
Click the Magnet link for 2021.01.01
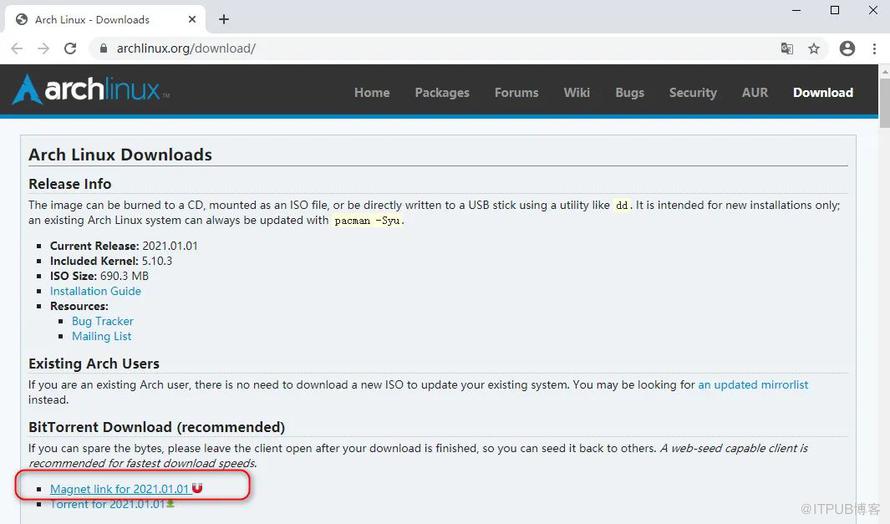click(119, 489)
